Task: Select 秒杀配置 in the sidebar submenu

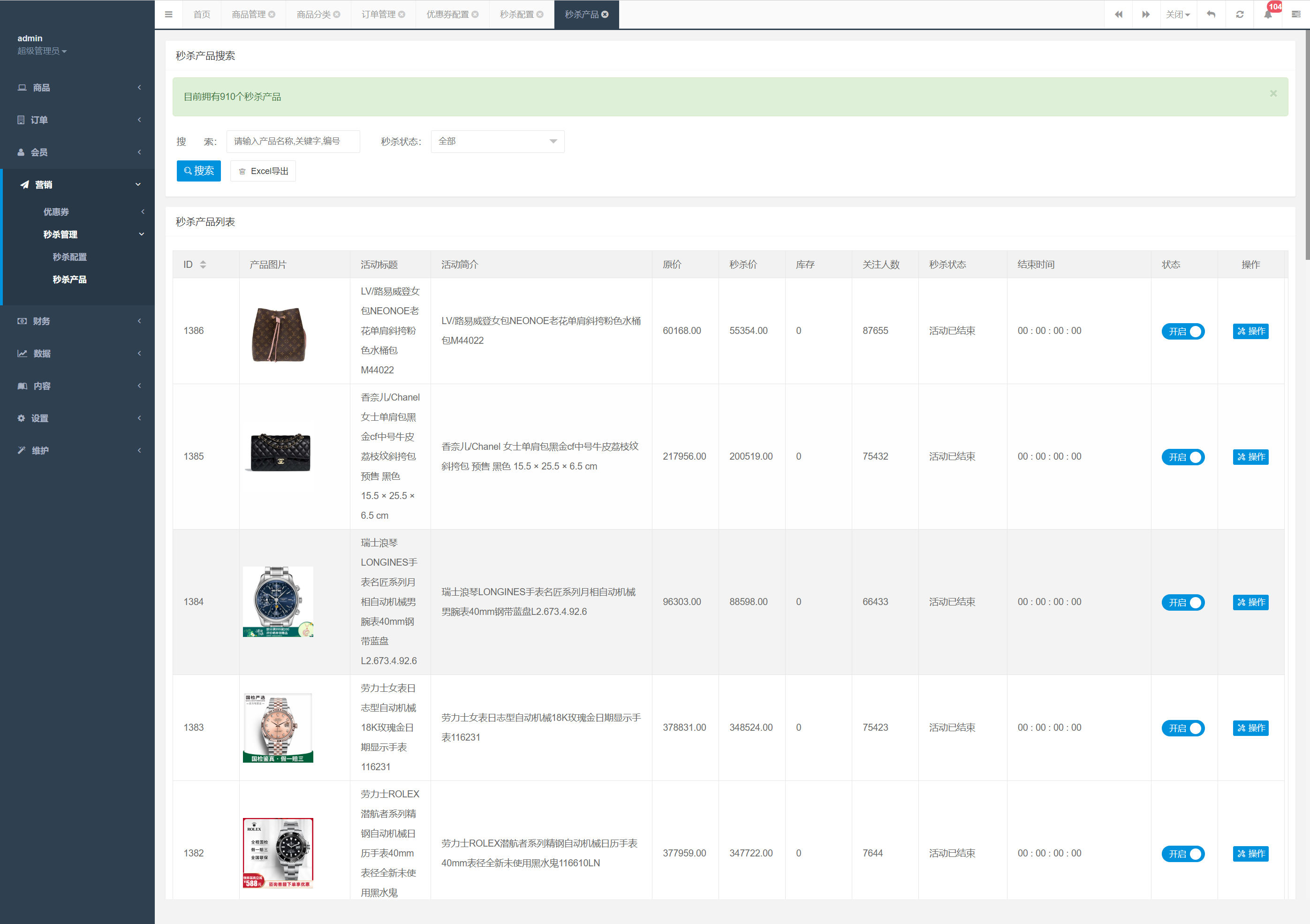Action: coord(69,257)
